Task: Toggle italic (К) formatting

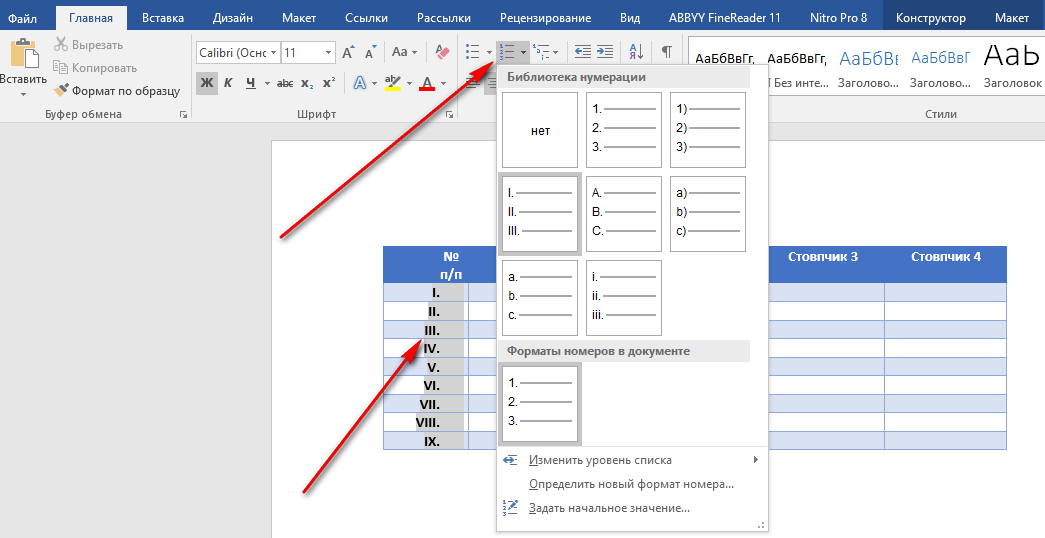Action: pos(229,83)
